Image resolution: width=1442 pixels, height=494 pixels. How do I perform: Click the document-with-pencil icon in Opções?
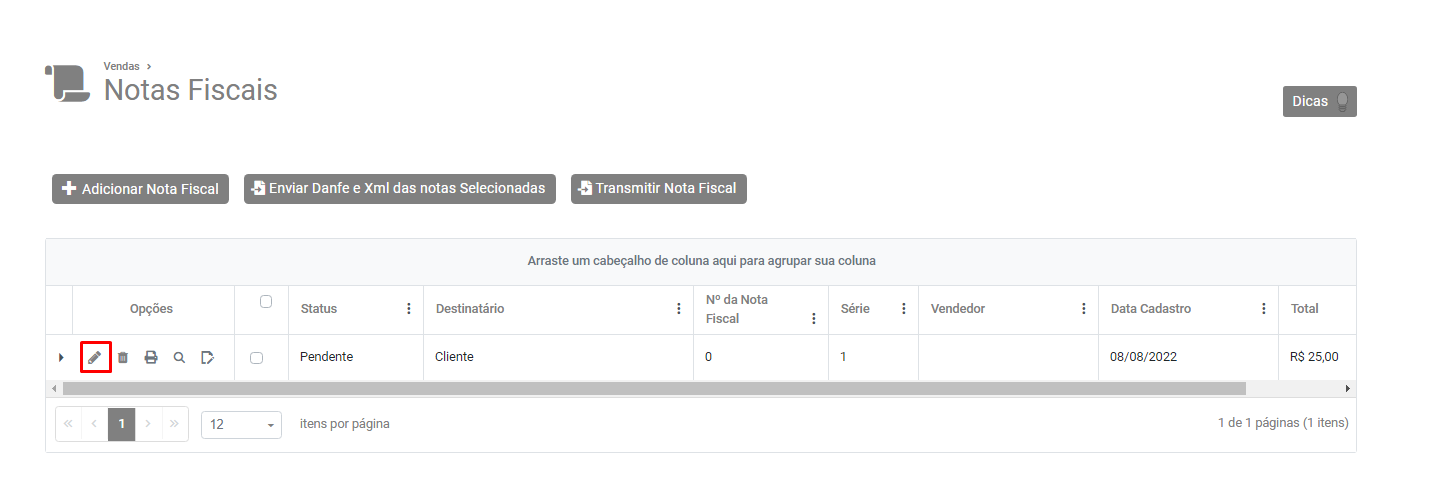coord(207,357)
